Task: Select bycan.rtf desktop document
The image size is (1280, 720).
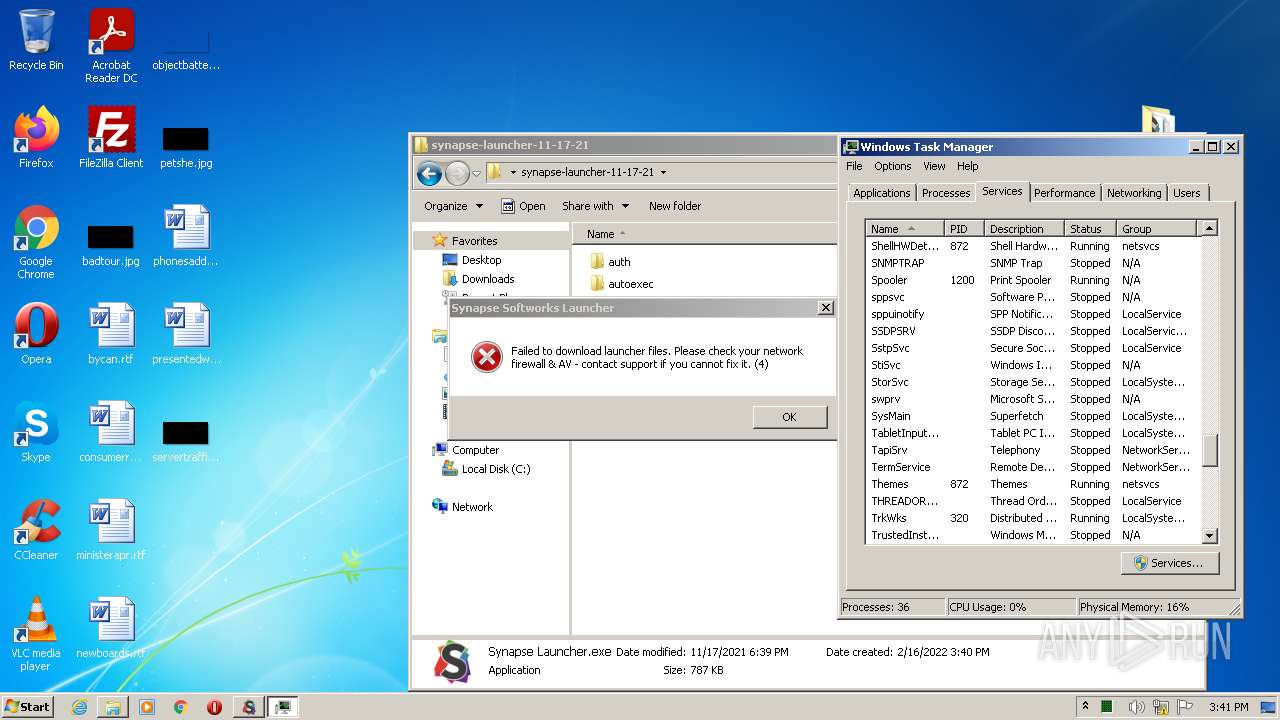Action: (111, 334)
